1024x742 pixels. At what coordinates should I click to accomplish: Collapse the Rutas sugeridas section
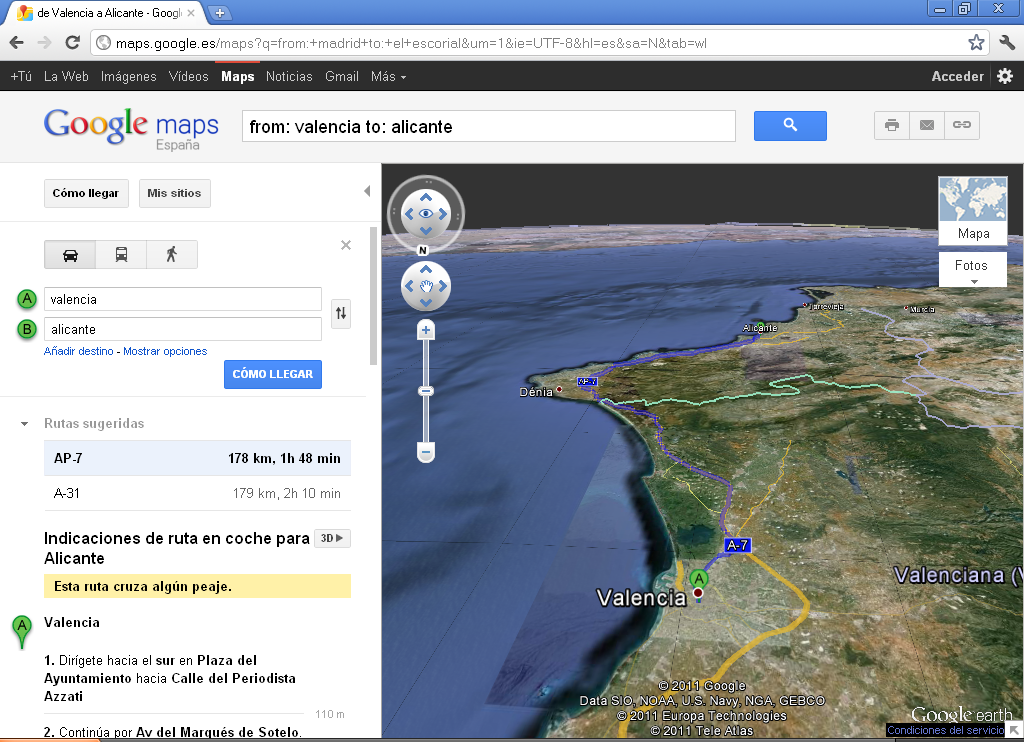[x=24, y=423]
